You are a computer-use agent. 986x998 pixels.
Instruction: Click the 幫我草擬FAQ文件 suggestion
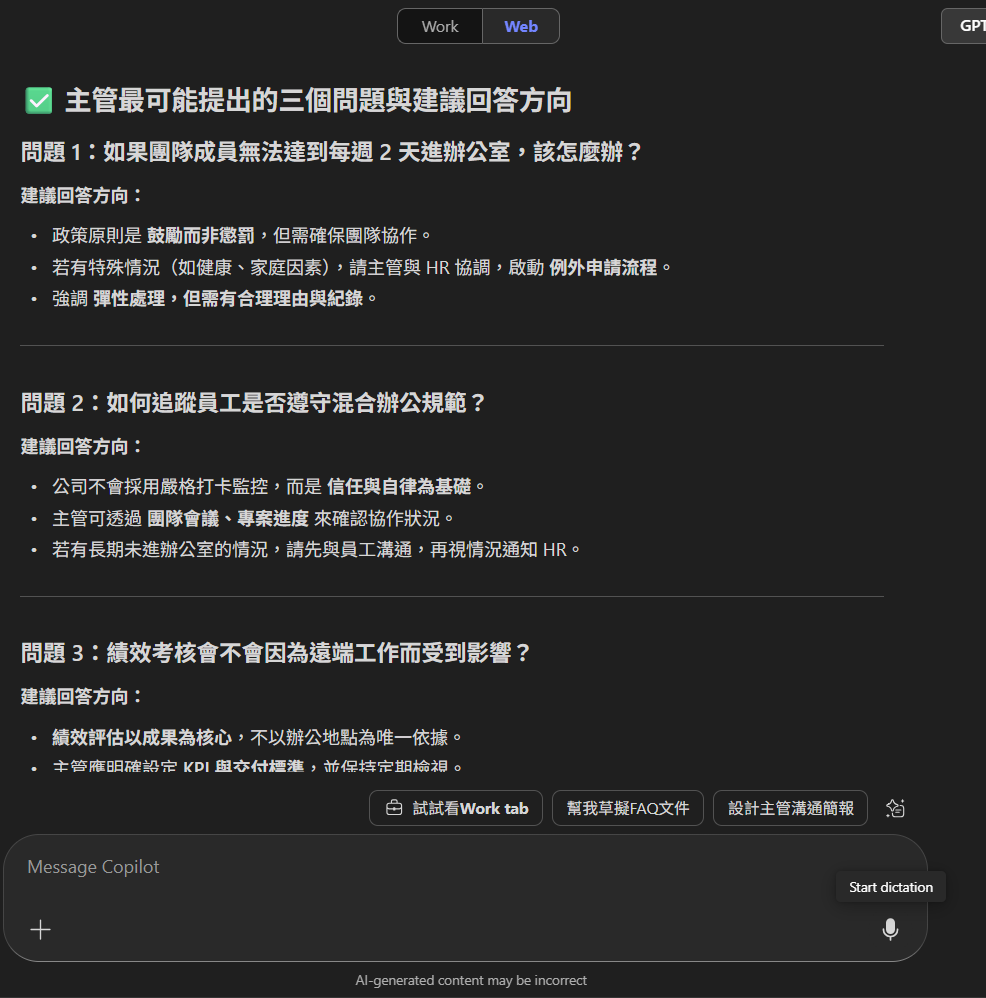628,808
